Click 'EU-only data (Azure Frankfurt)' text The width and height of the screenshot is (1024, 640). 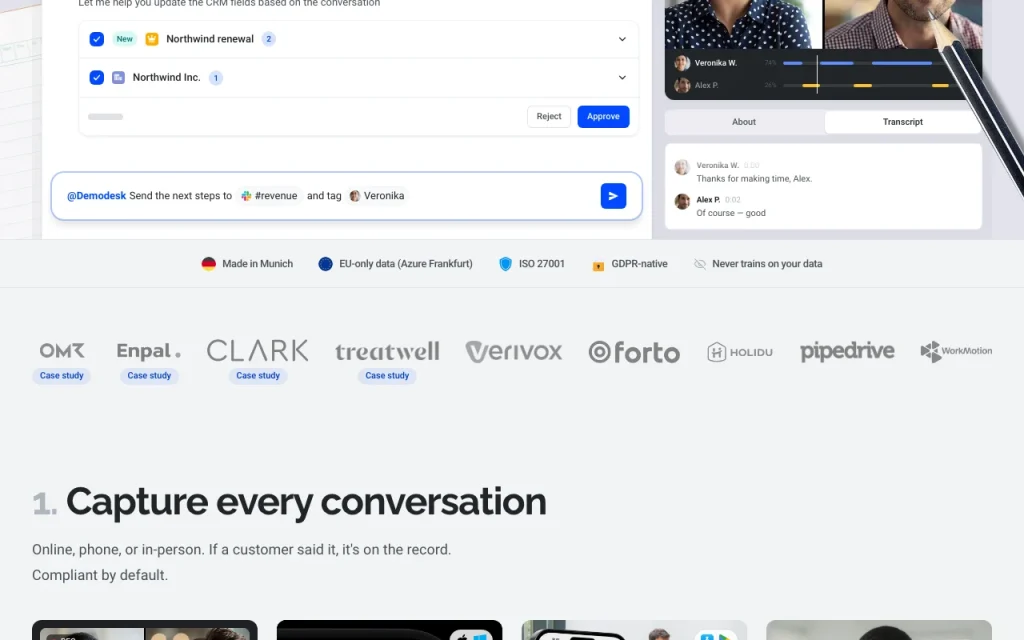pos(406,264)
